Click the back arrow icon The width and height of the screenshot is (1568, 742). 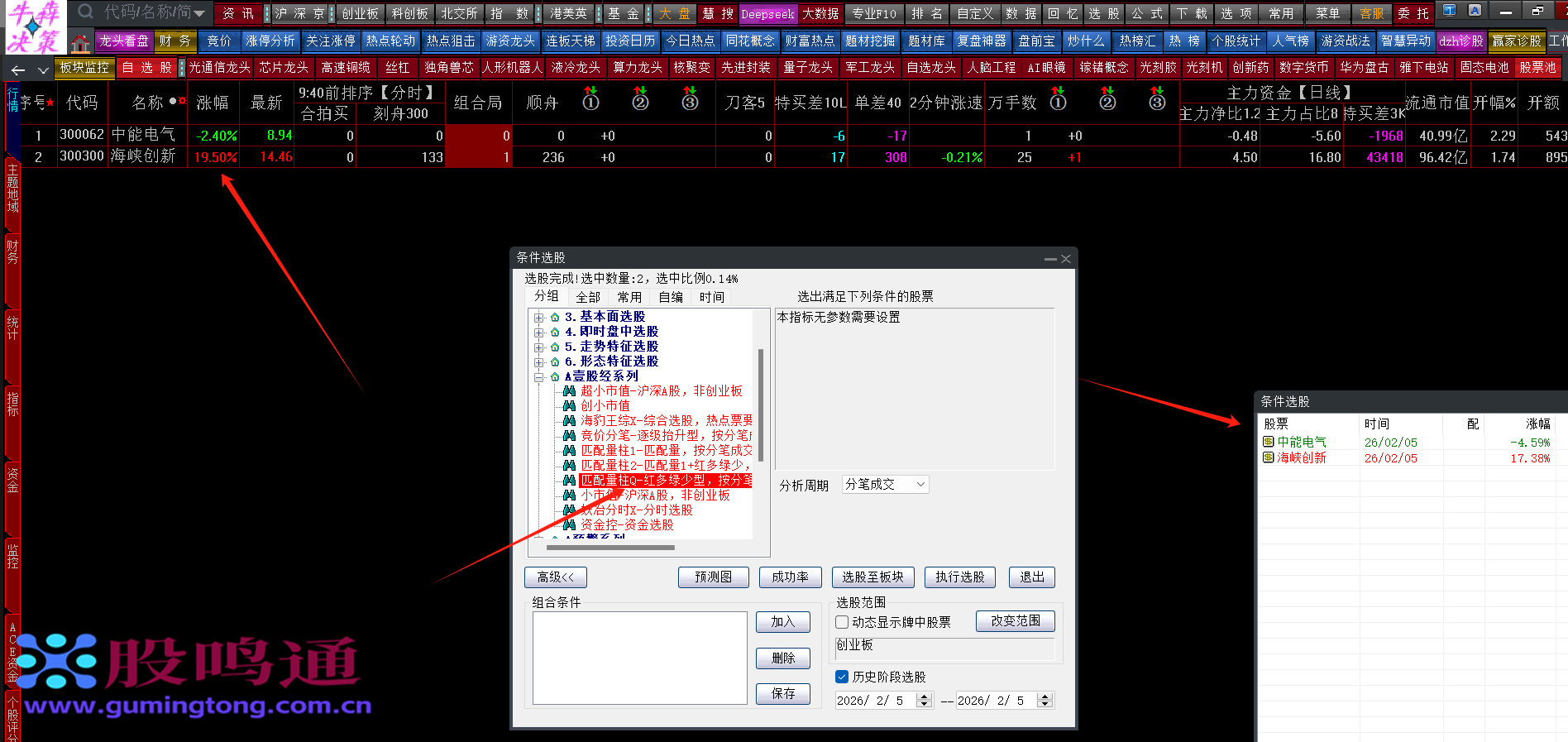[18, 69]
